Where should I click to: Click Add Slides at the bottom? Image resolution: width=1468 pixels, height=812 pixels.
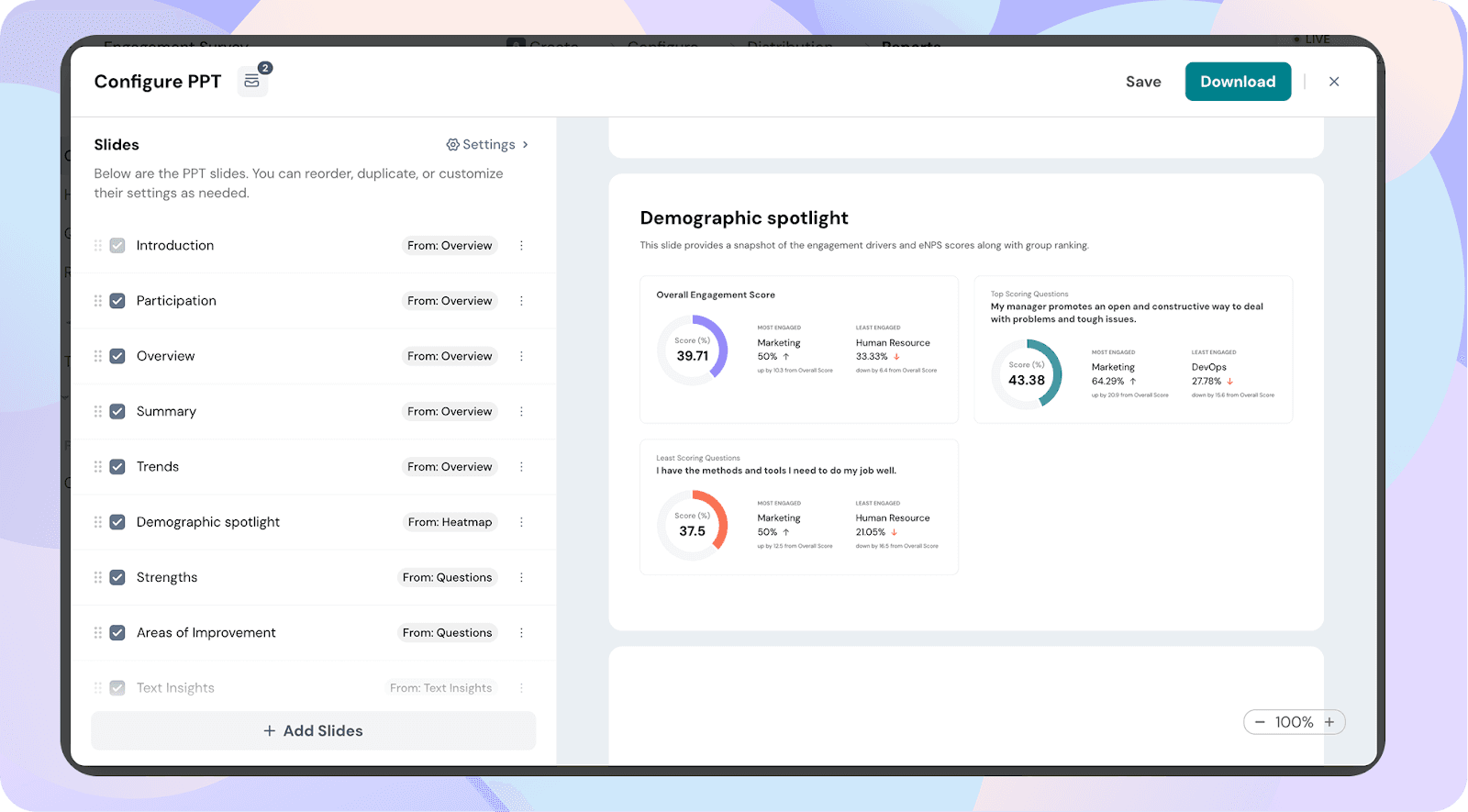[x=313, y=730]
